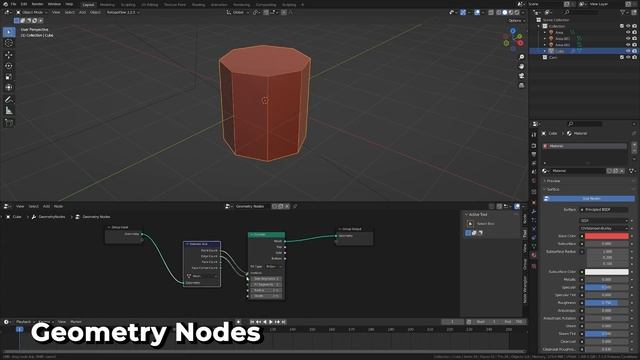The width and height of the screenshot is (640, 360).
Task: Select the Select Box tool in viewport toolbar
Action: pyautogui.click(x=9, y=32)
